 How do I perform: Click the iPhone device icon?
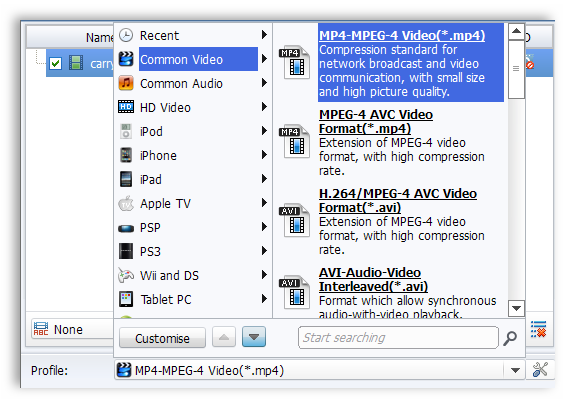(x=126, y=155)
